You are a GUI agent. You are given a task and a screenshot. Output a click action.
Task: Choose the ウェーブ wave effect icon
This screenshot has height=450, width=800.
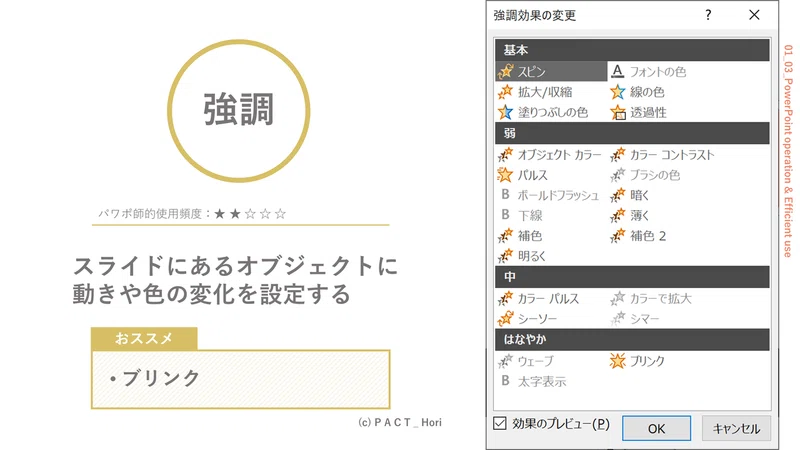point(505,361)
